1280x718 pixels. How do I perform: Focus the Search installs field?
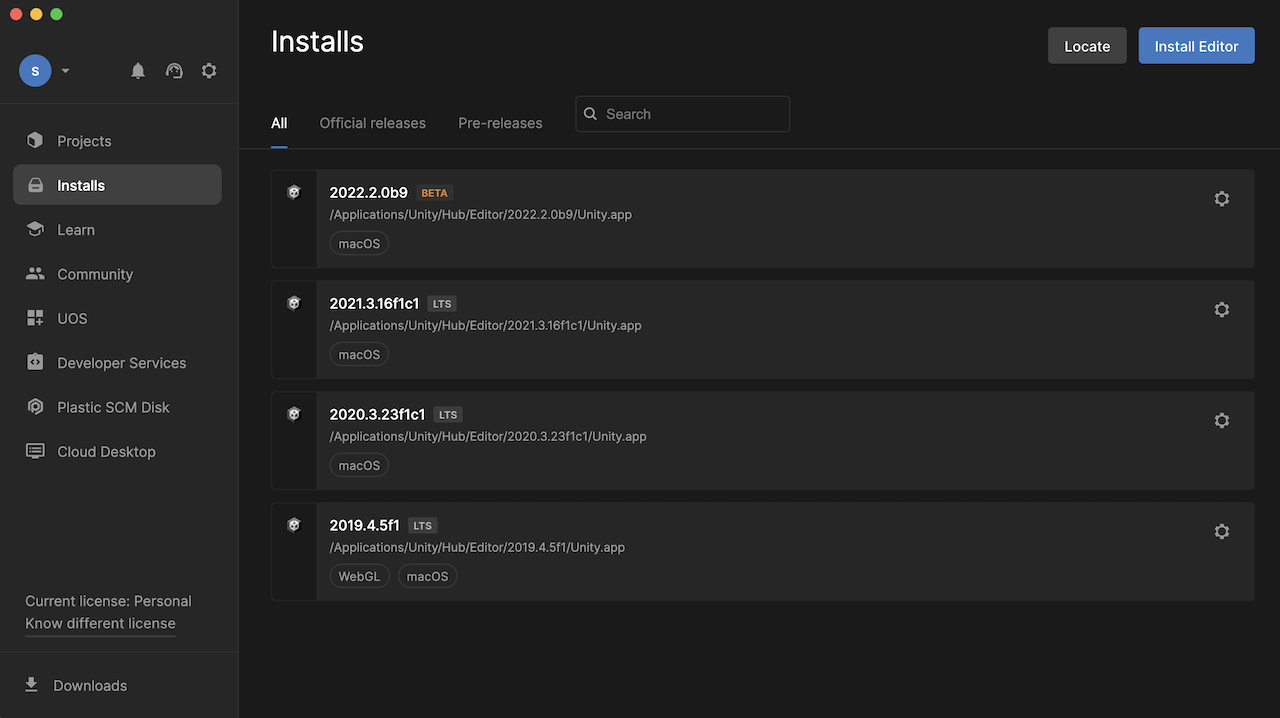coord(682,114)
